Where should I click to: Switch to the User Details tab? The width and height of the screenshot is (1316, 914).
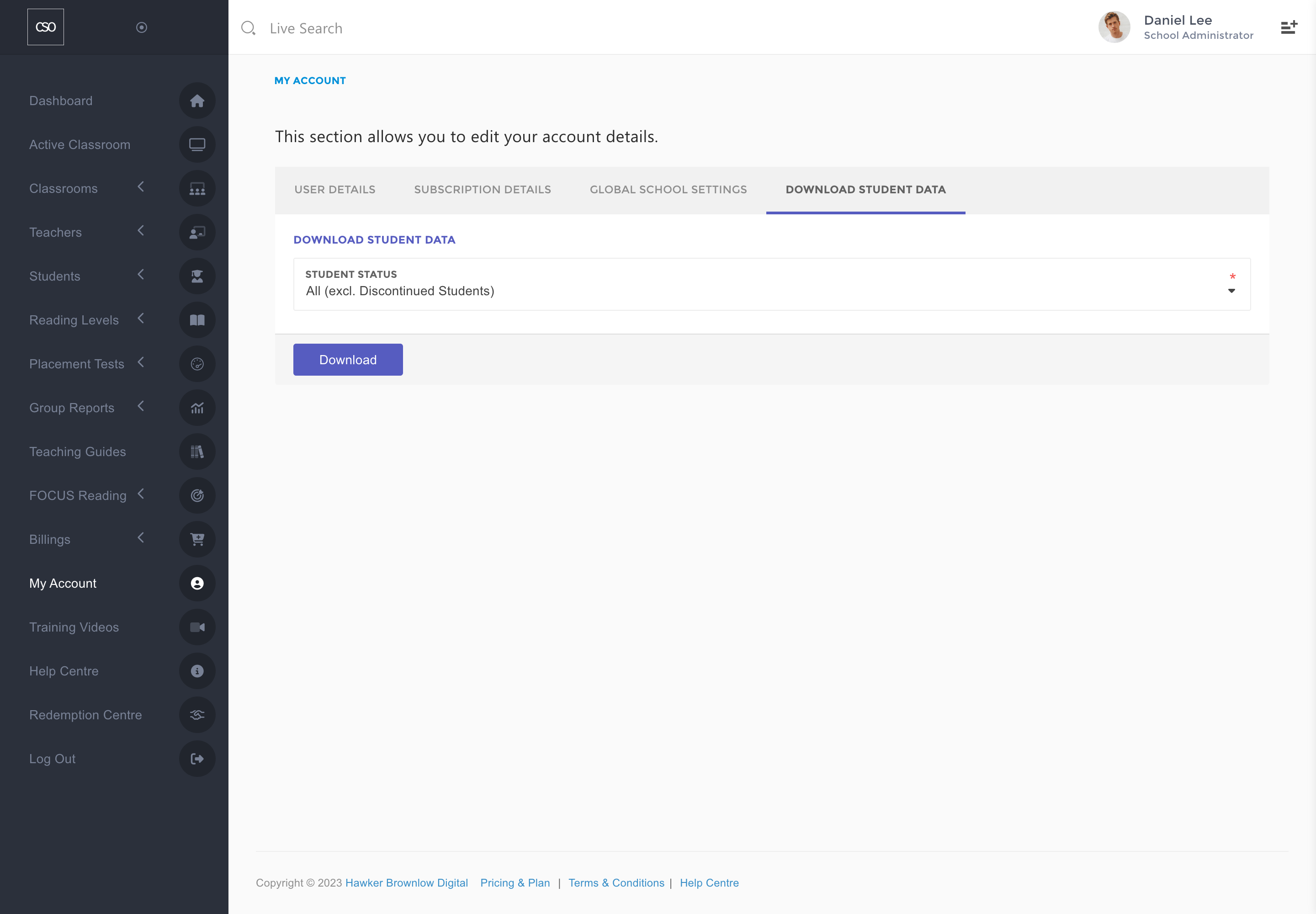[334, 190]
